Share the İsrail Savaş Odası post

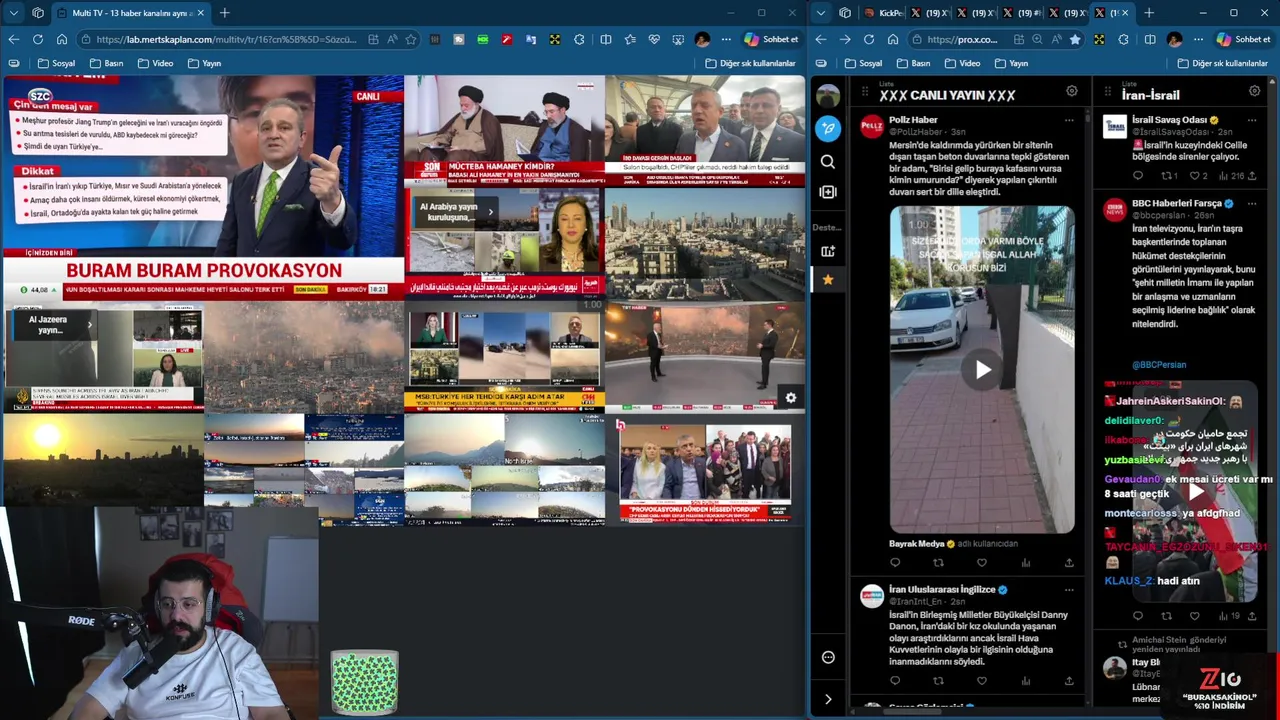click(1251, 176)
